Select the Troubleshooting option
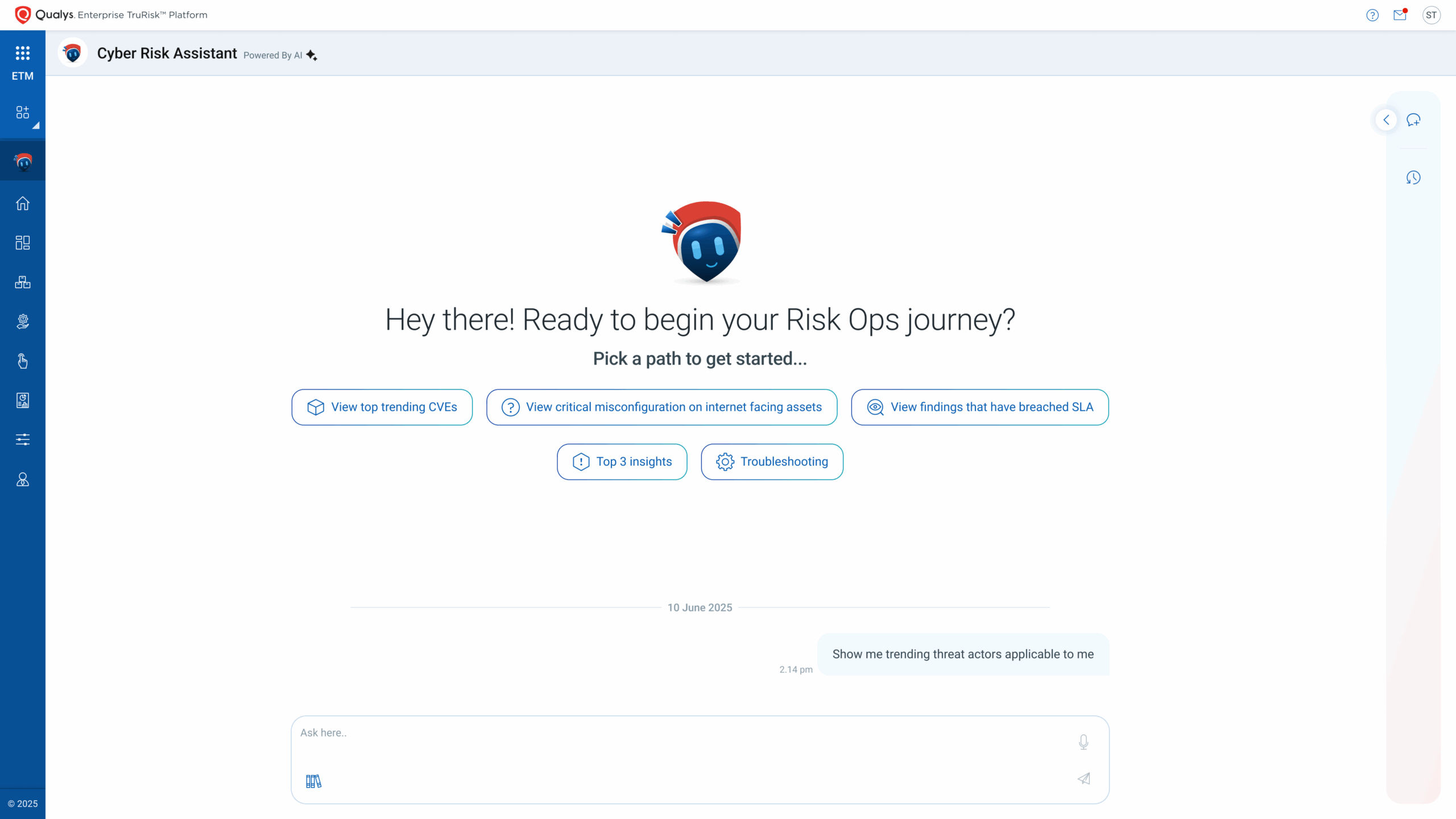The image size is (1456, 819). 772,462
